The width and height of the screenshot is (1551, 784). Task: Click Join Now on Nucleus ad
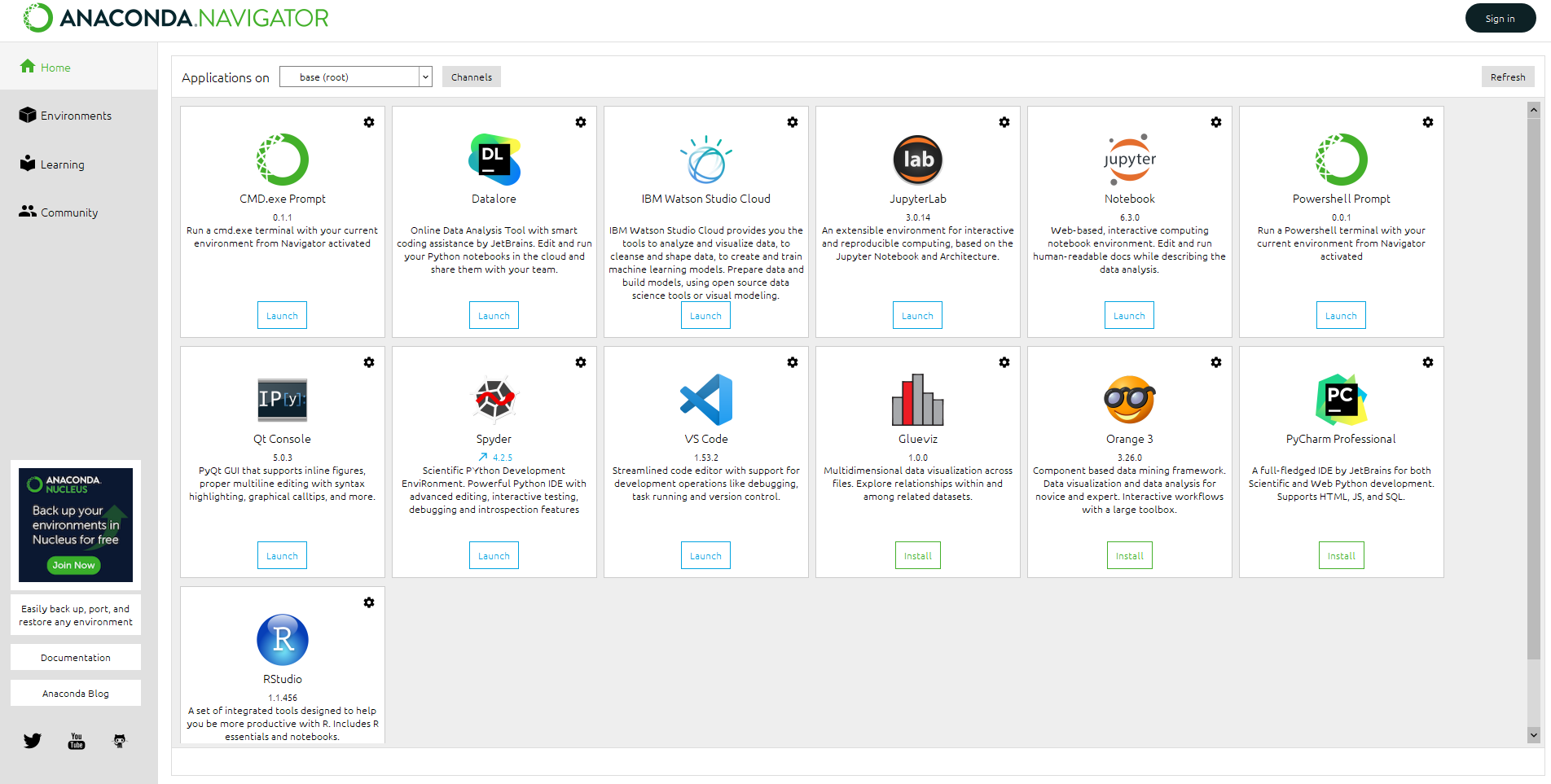coord(74,565)
